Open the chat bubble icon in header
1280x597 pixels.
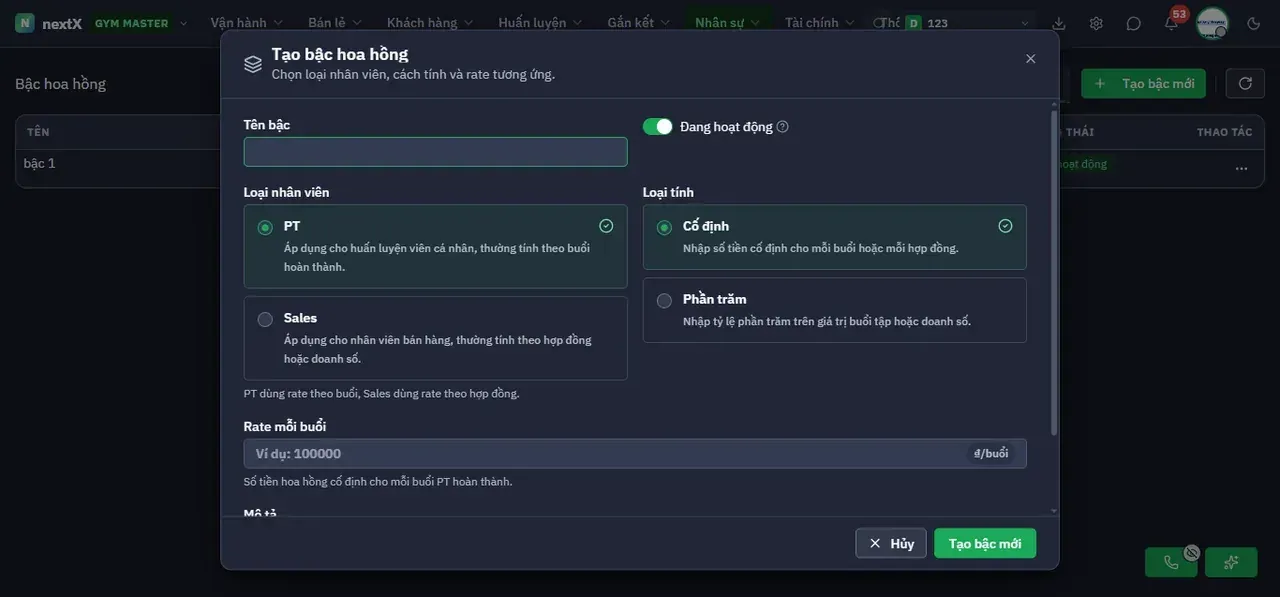click(1133, 23)
